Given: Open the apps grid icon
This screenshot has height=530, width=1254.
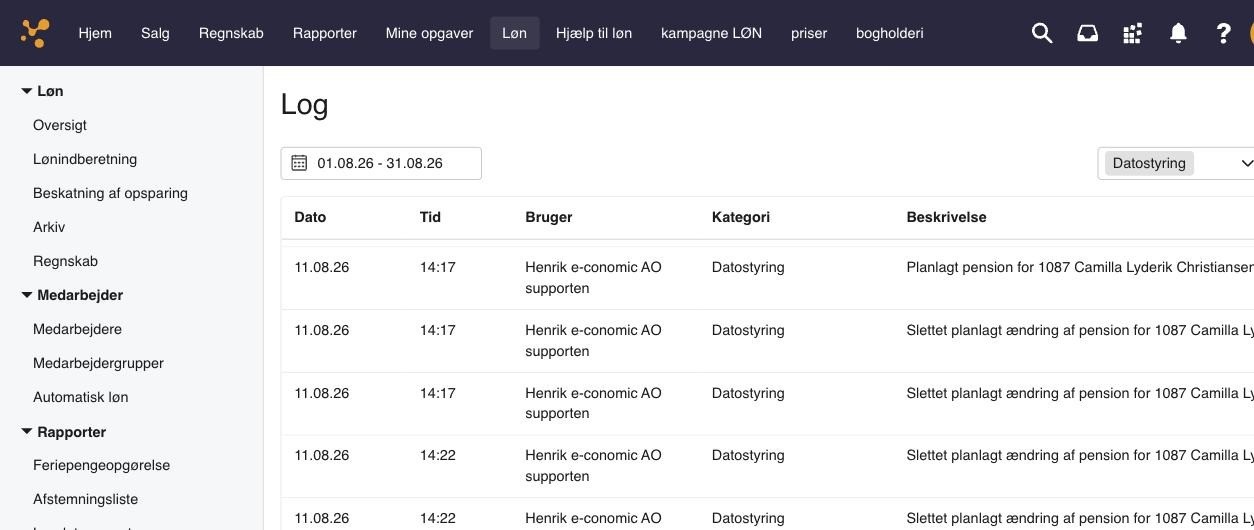Looking at the screenshot, I should point(1132,33).
